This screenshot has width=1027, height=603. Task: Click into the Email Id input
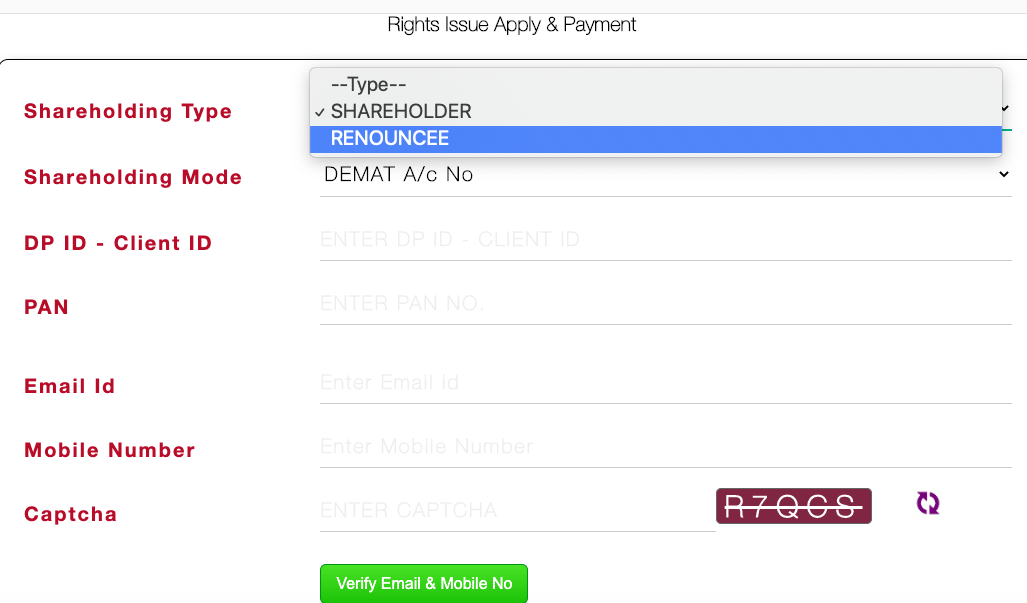click(665, 383)
